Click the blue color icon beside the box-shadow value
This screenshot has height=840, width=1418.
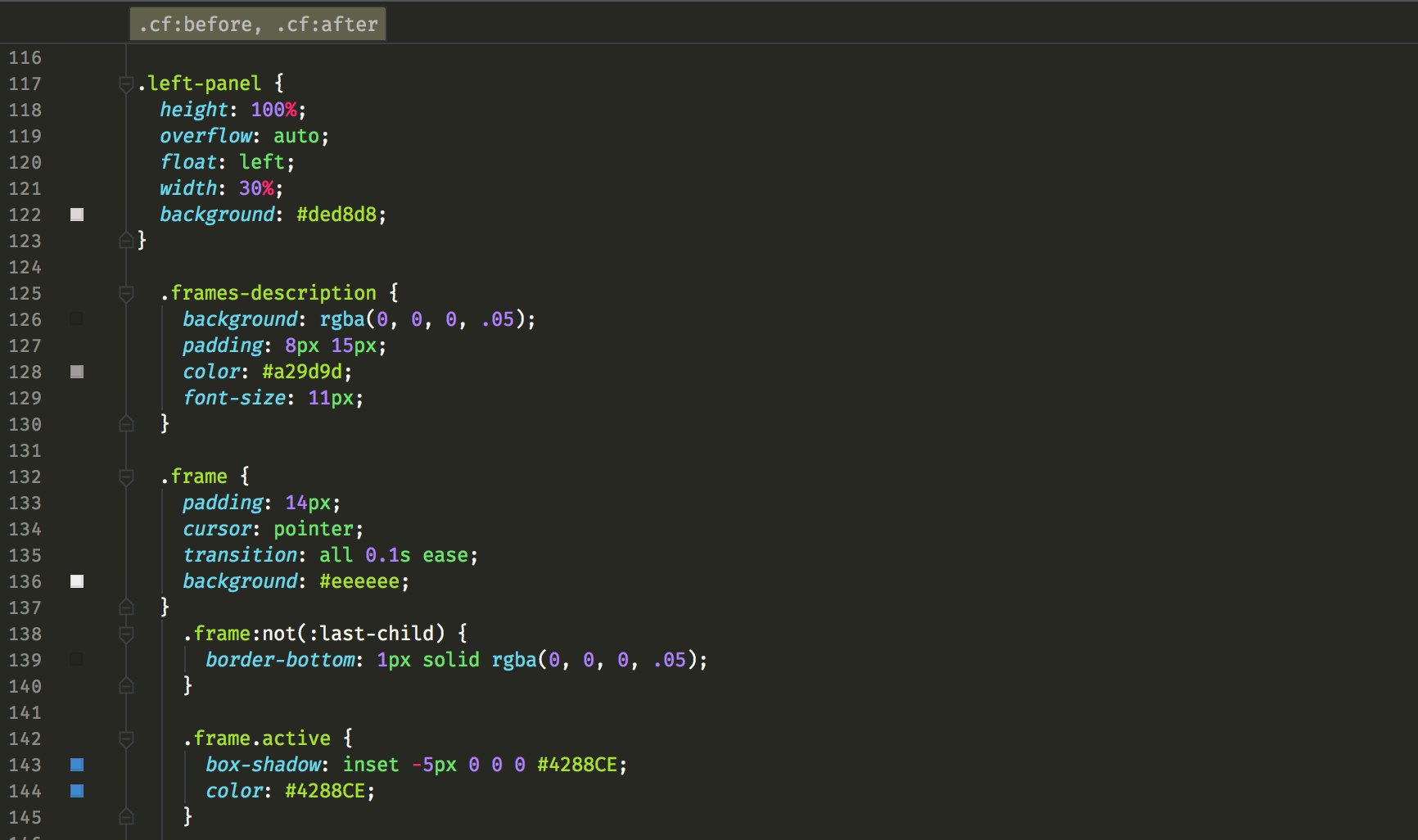point(78,765)
